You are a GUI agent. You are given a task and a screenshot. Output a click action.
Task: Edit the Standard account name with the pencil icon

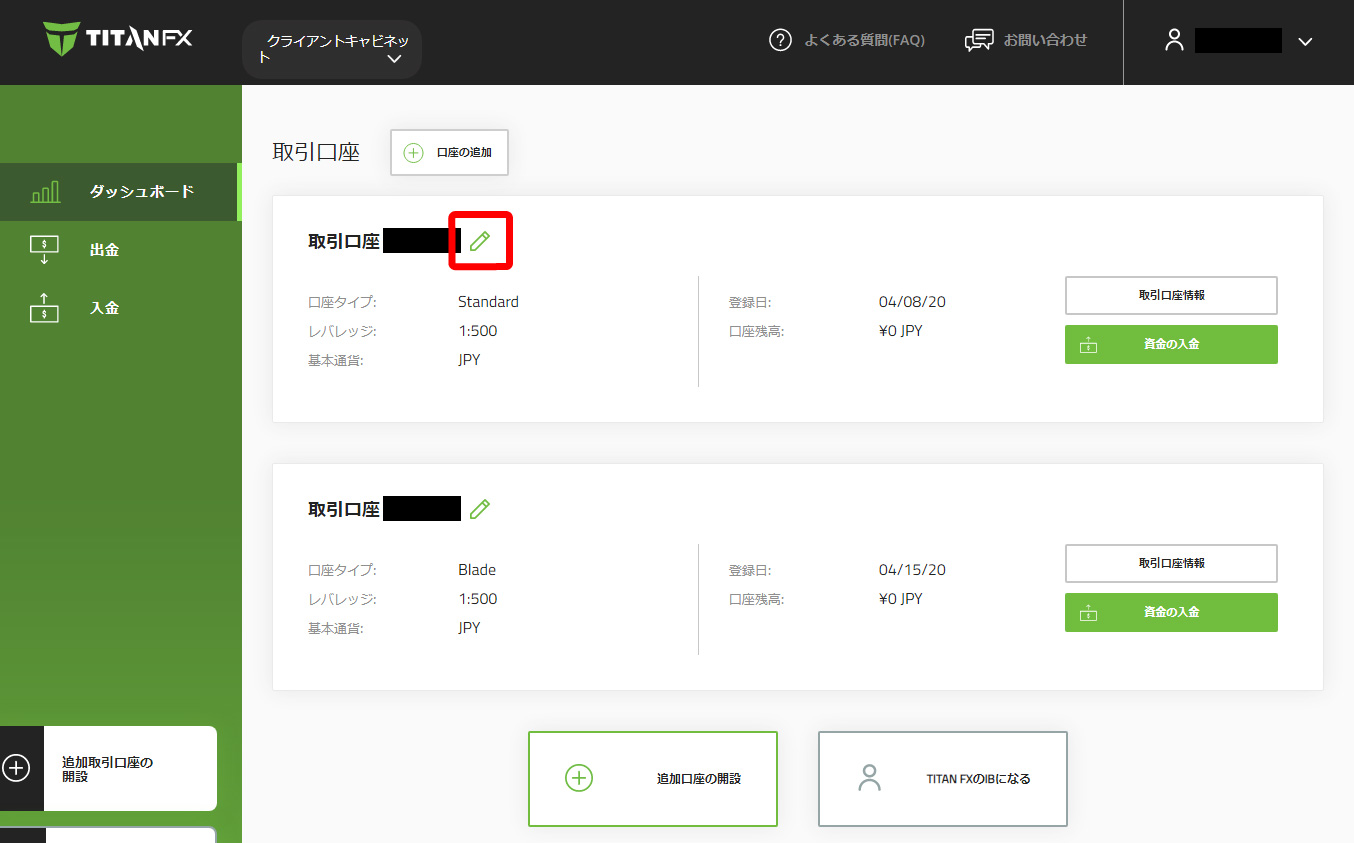480,241
